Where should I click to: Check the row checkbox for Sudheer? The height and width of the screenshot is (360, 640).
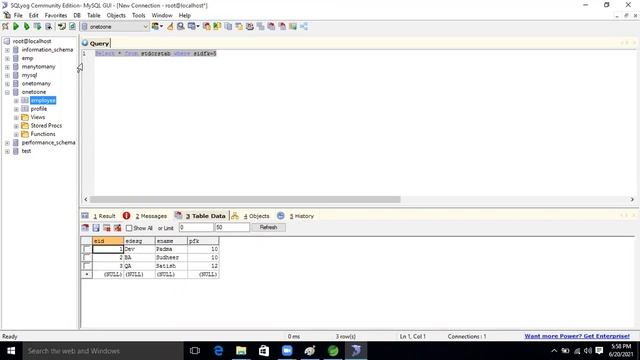pyautogui.click(x=87, y=258)
